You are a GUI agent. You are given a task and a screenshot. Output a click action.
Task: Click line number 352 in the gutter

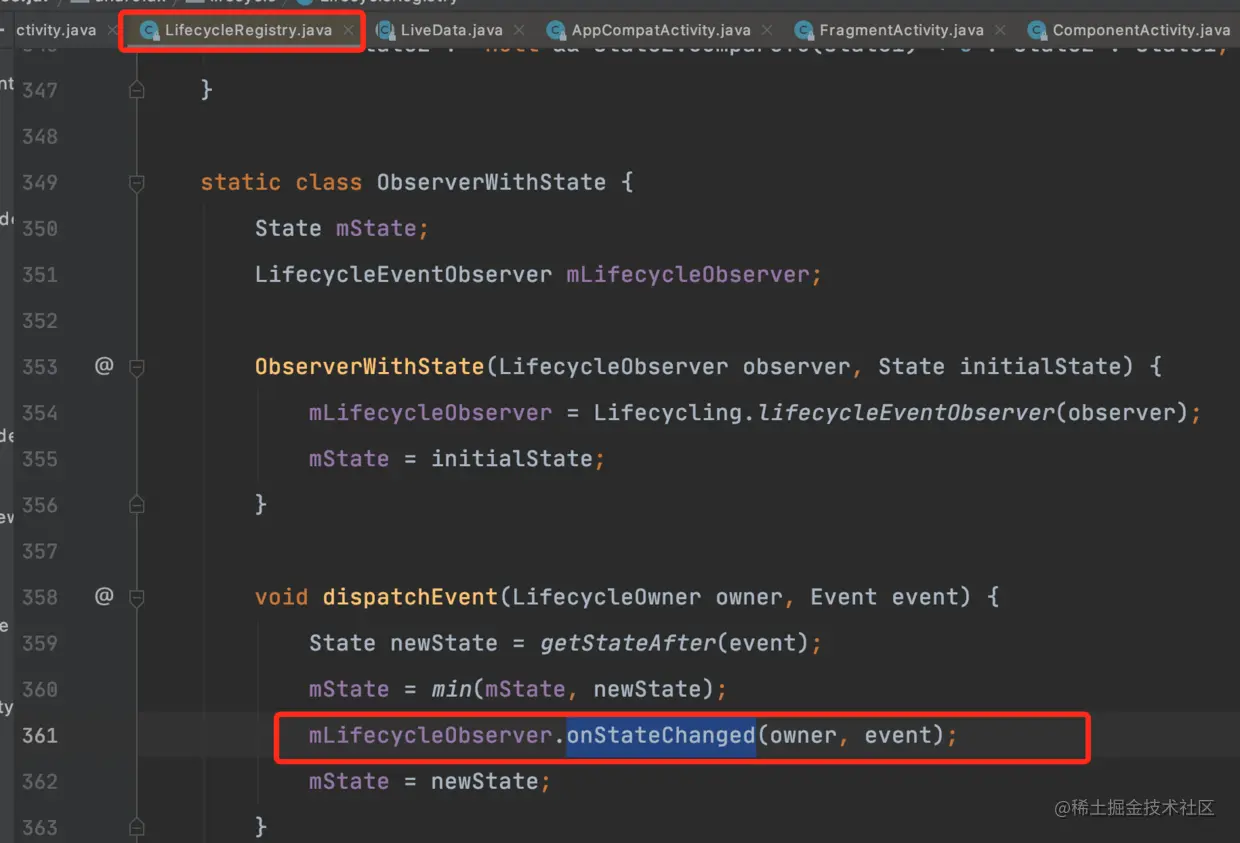tap(40, 320)
